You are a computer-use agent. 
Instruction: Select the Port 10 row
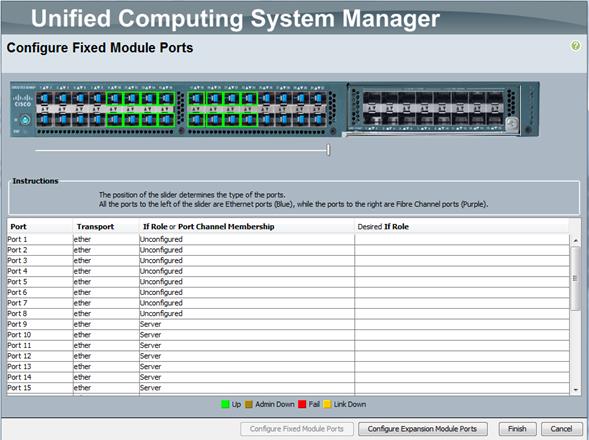tap(288, 335)
